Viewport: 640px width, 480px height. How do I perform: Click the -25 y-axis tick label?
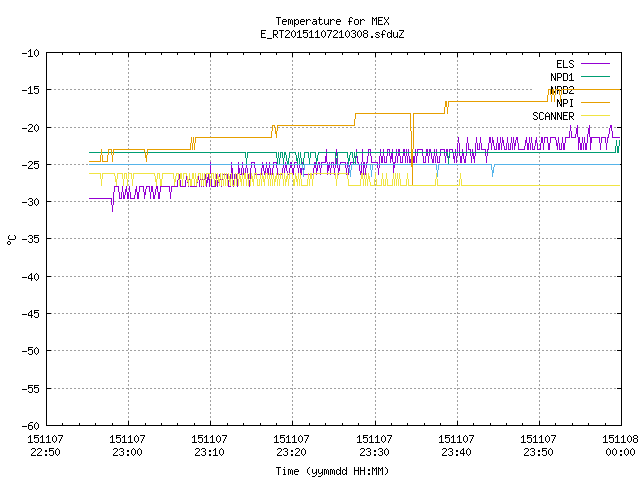pyautogui.click(x=31, y=165)
